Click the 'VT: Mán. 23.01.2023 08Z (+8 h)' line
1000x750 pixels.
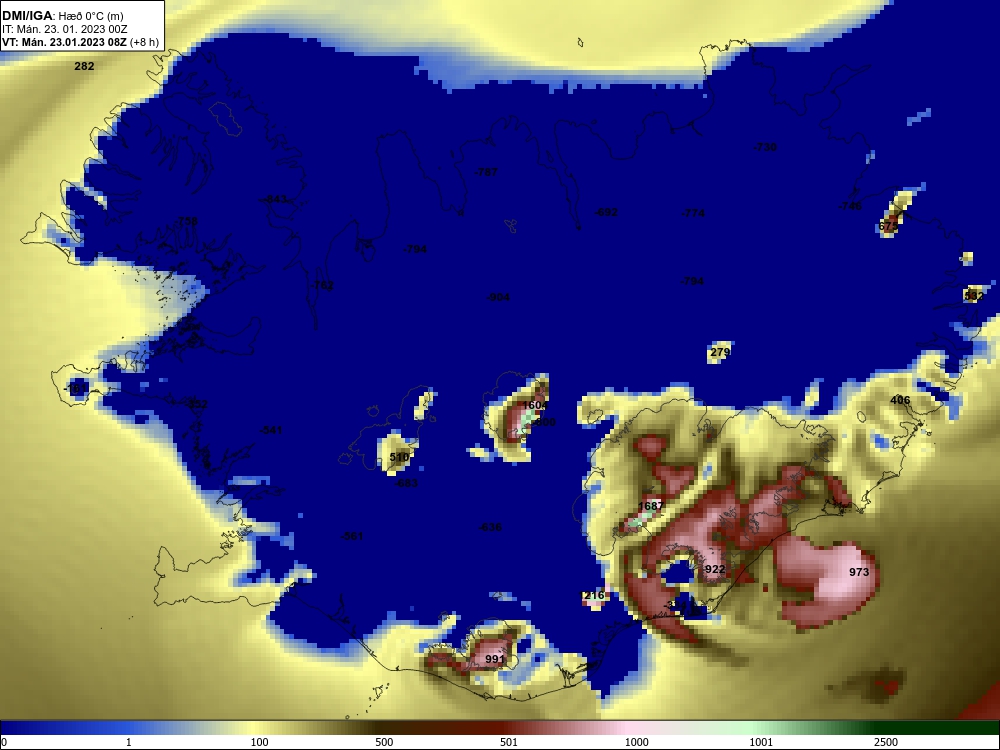point(80,42)
